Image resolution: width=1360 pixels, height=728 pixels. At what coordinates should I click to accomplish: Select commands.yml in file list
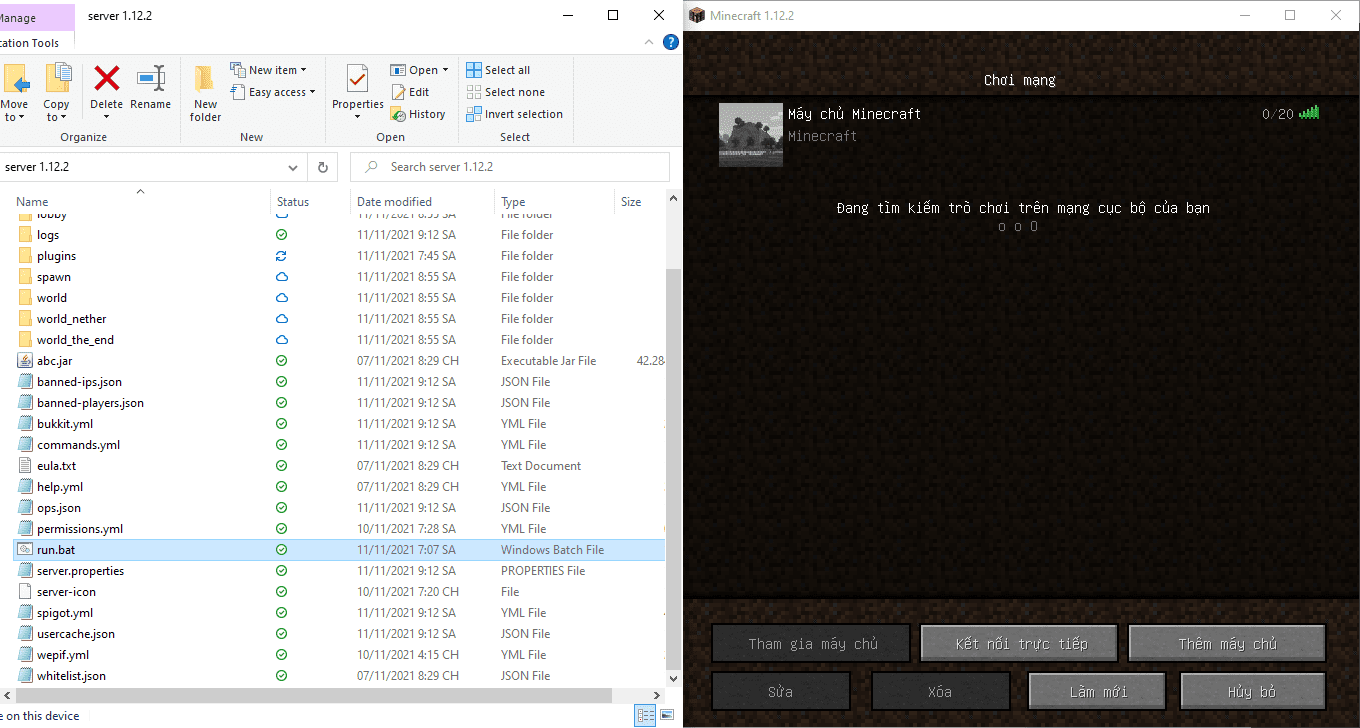coord(78,445)
